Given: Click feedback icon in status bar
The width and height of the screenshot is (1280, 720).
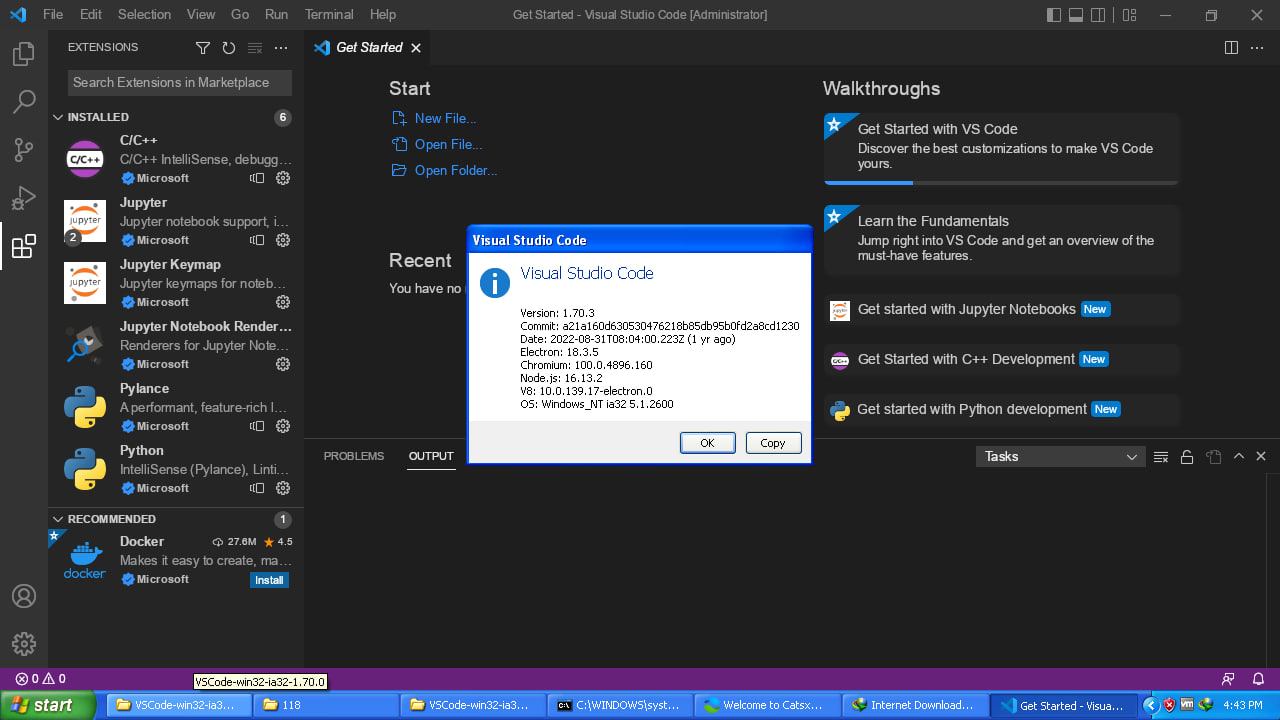Looking at the screenshot, I should 1228,679.
